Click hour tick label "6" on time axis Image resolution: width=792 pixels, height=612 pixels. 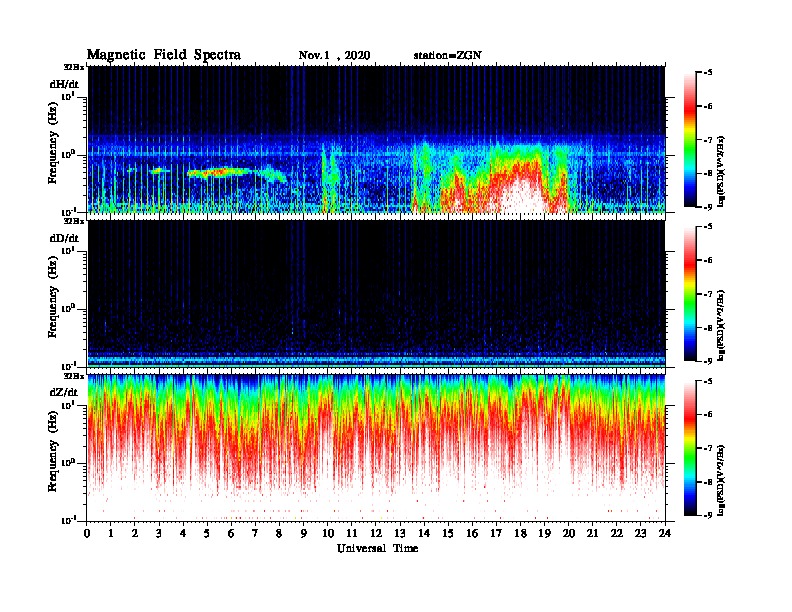(x=231, y=533)
